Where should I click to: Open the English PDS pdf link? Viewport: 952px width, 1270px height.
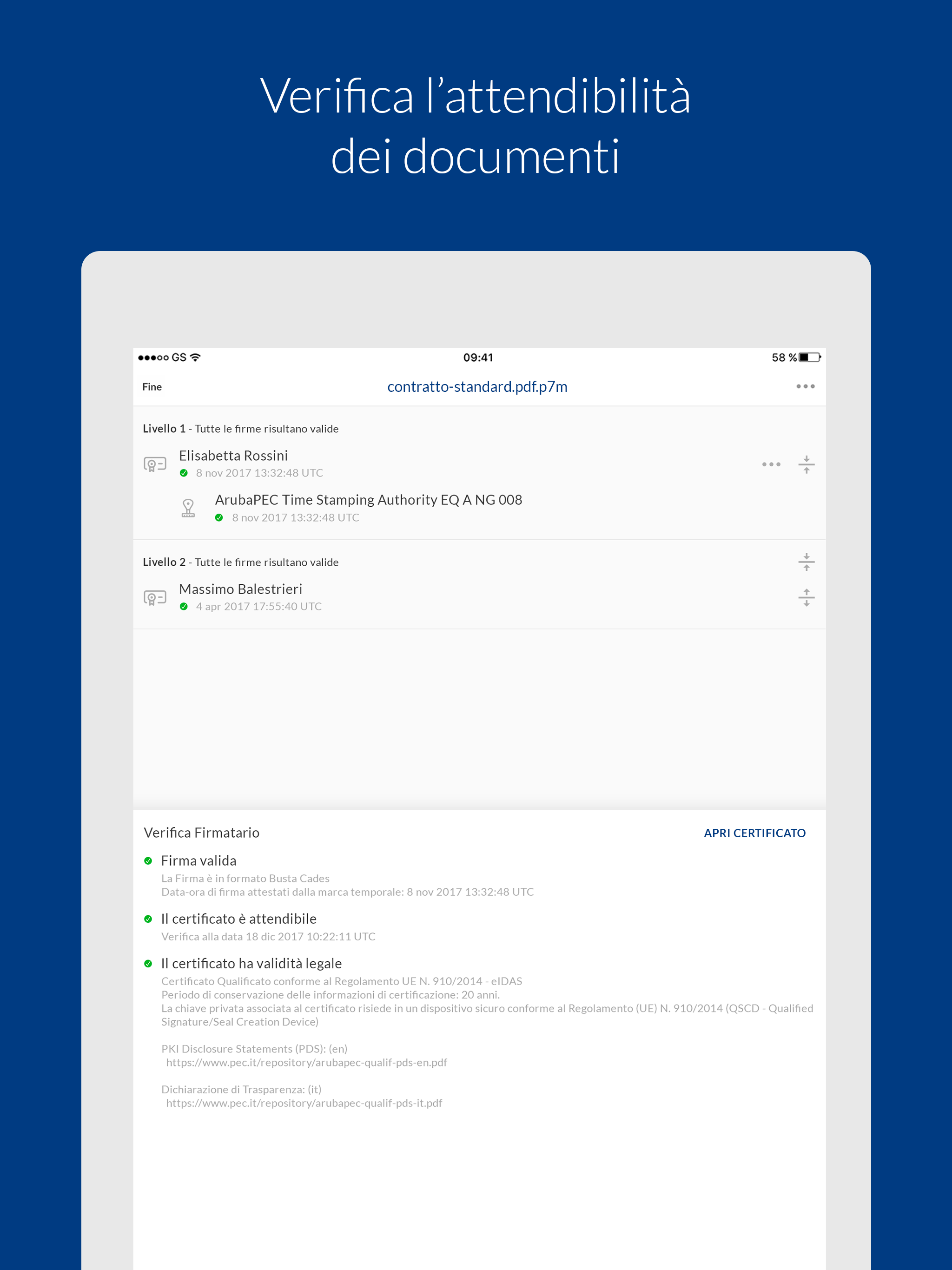[x=307, y=1062]
